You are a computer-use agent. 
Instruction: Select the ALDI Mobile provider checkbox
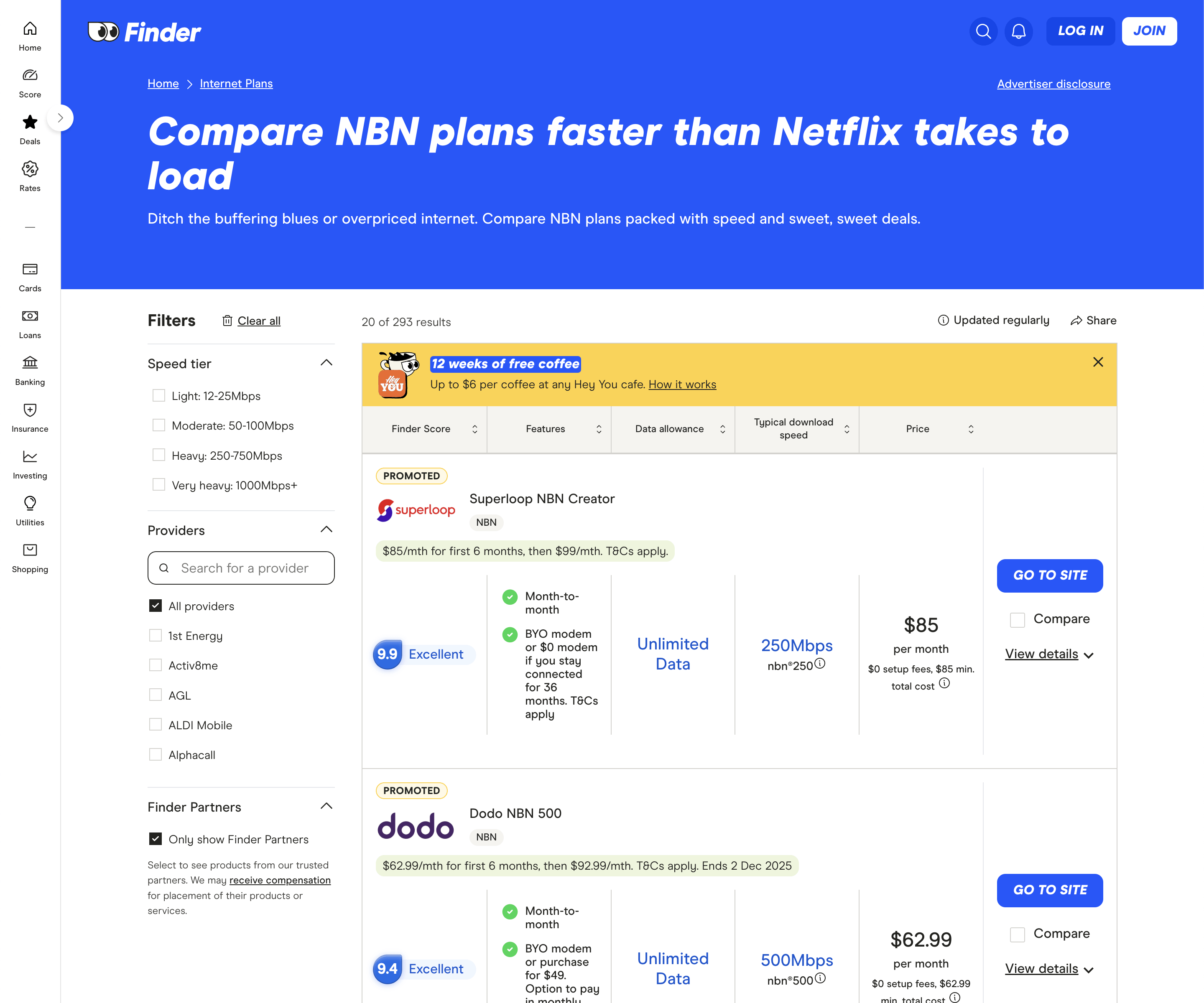pyautogui.click(x=156, y=725)
